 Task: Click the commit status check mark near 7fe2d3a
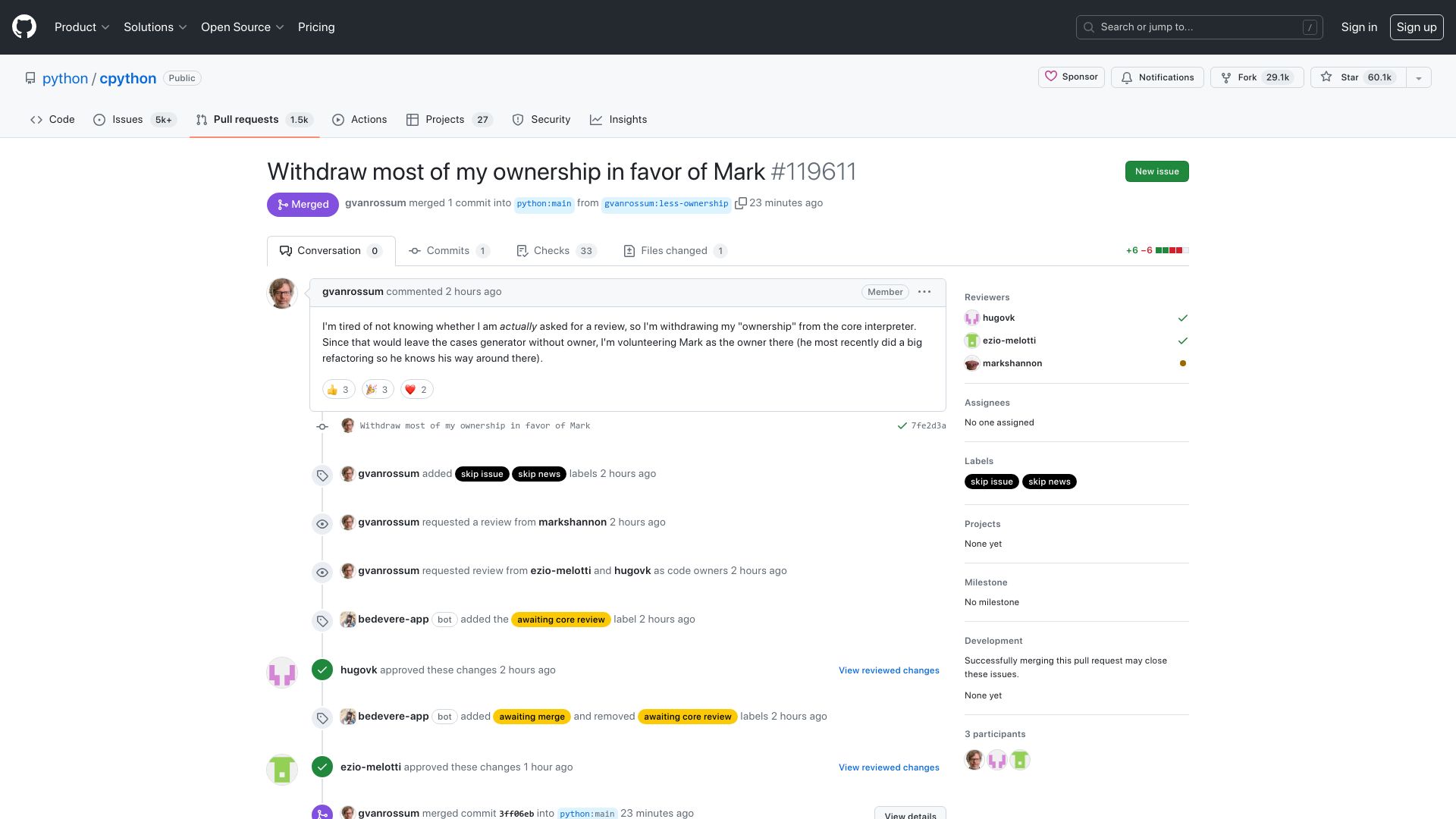click(x=902, y=426)
